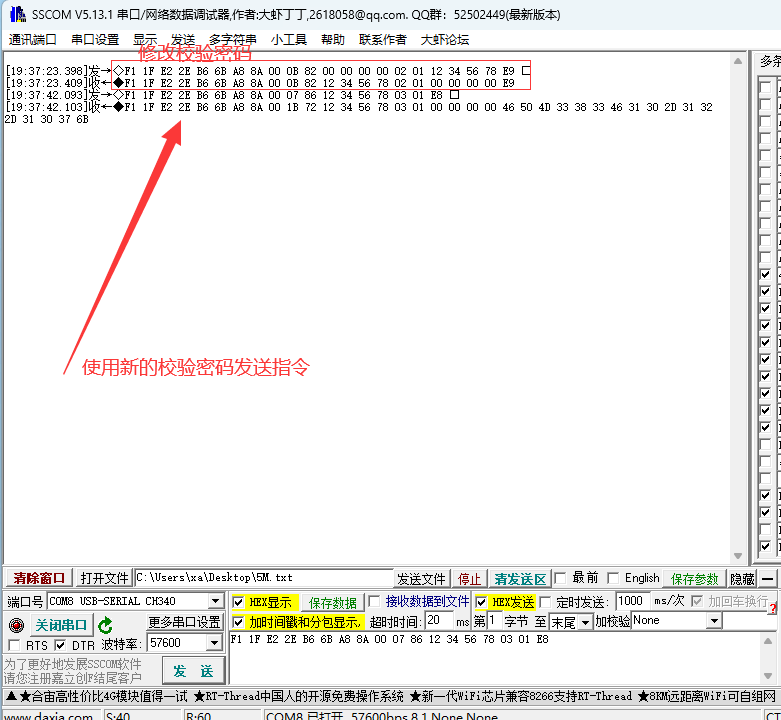Click the scrolling advertisement banner text

[x=390, y=696]
